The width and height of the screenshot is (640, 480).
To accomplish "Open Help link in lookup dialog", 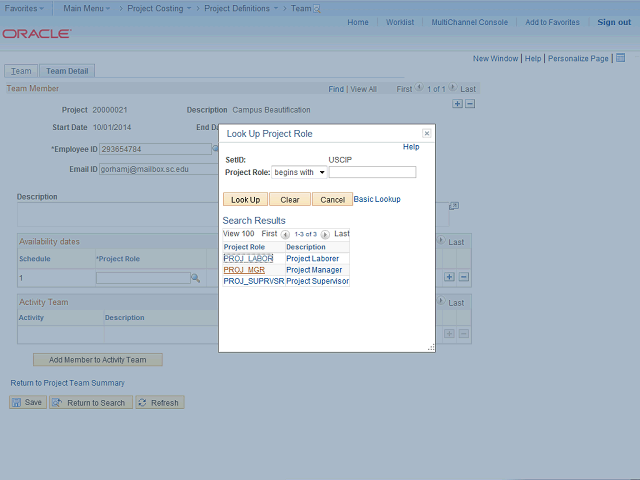I will (411, 147).
